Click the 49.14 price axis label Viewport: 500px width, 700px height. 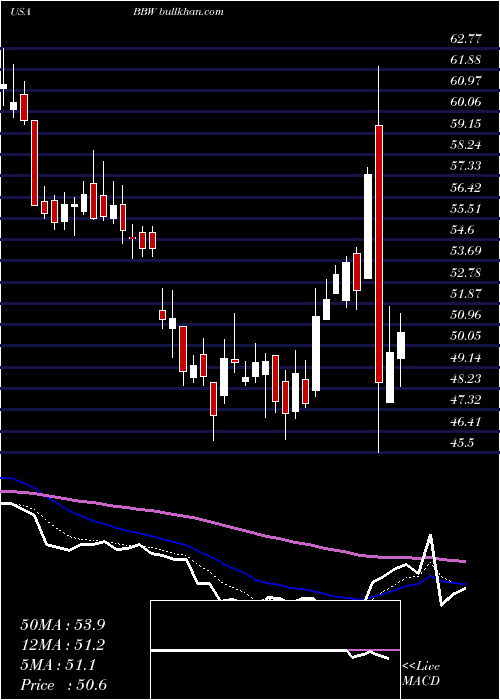pyautogui.click(x=466, y=357)
